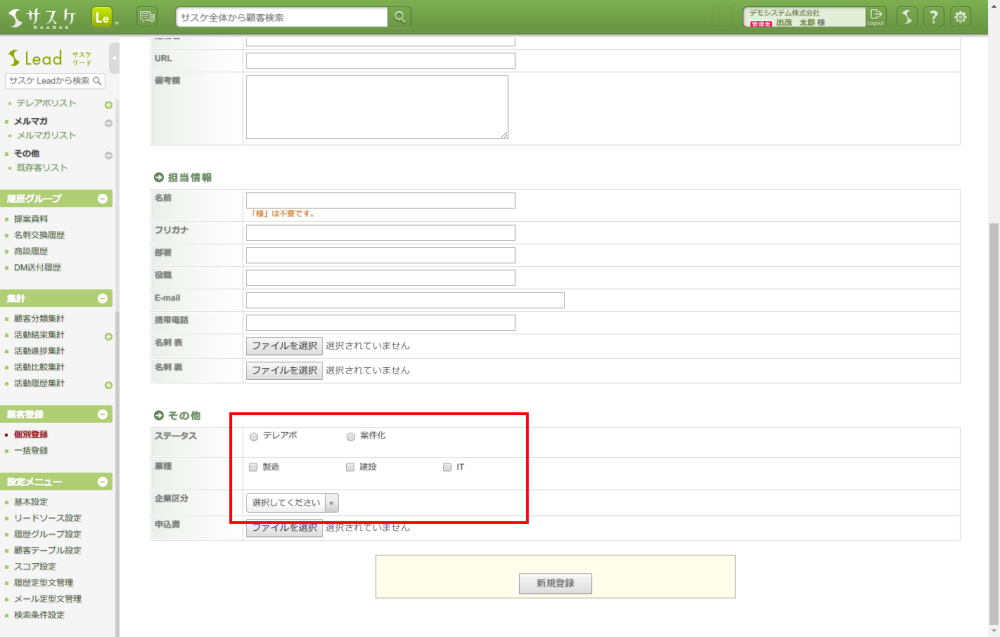Click ファイルを選択 for 名刺 表

tap(284, 345)
